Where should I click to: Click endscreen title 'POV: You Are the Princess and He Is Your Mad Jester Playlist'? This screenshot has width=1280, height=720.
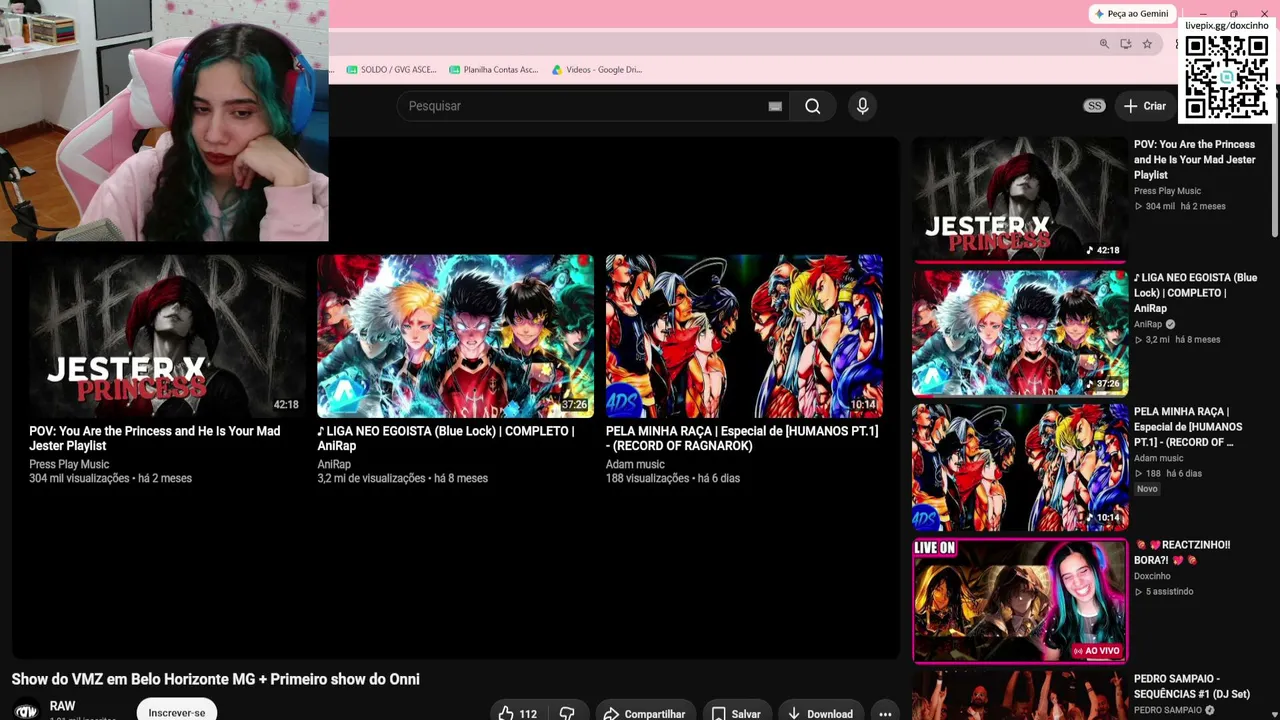(155, 438)
